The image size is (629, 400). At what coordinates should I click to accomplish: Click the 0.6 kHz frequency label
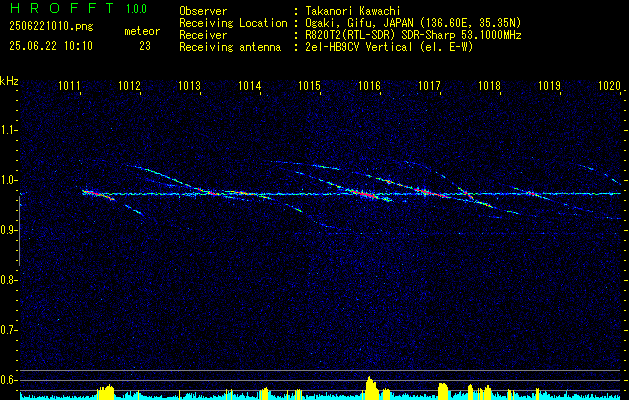[7, 380]
